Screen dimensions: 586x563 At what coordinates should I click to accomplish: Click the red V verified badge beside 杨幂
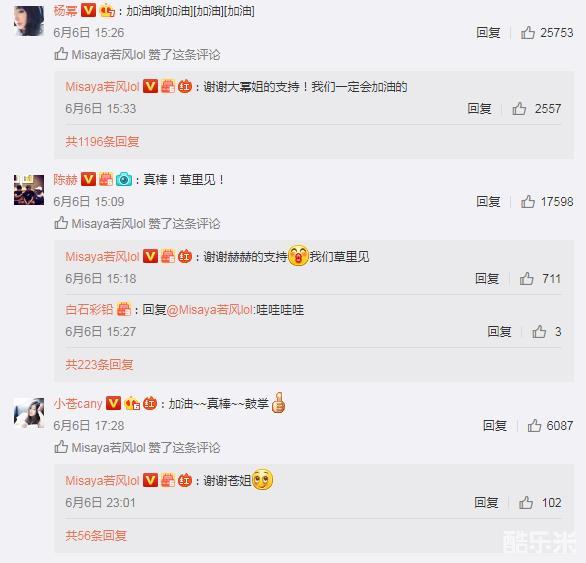[x=89, y=10]
